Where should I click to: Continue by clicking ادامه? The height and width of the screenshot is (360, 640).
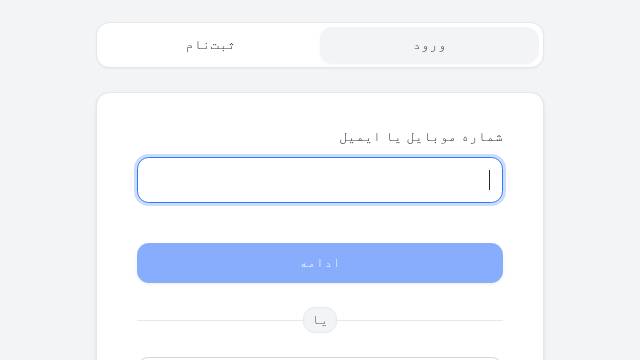(x=320, y=263)
